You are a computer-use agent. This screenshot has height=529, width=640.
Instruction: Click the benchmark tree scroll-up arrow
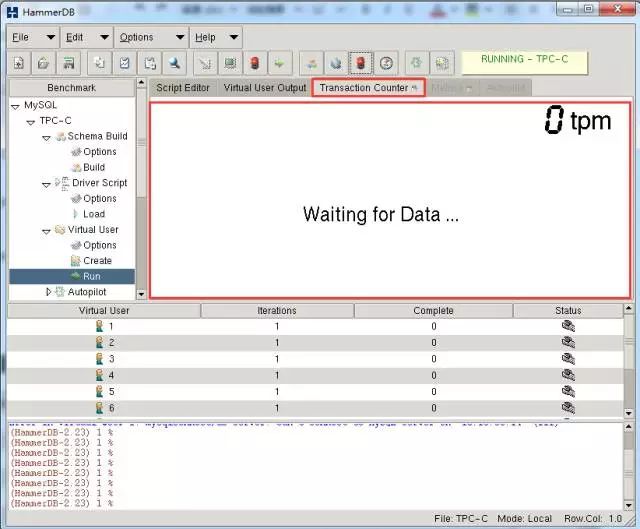coord(141,83)
